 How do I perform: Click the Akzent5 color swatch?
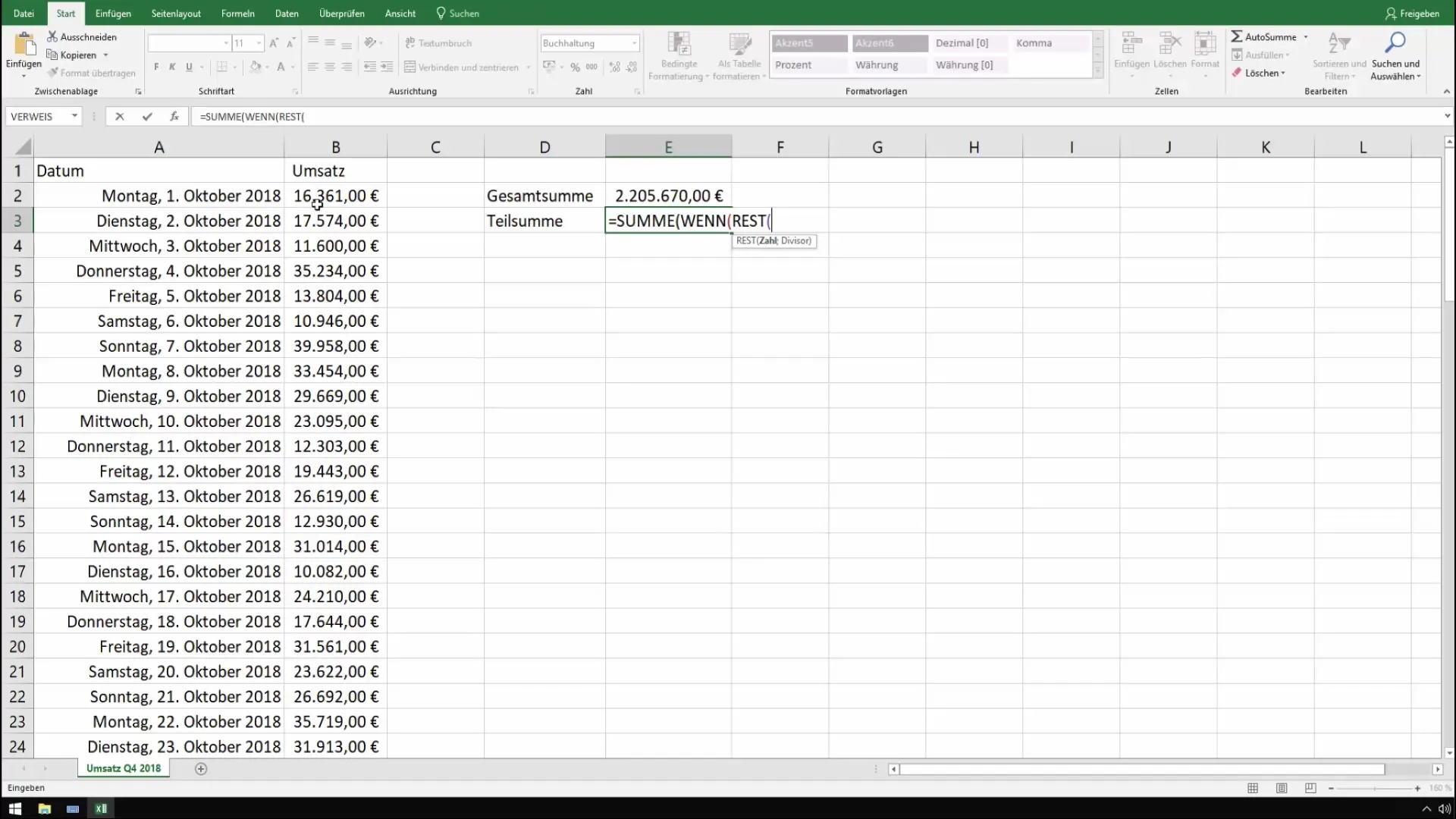coord(808,42)
